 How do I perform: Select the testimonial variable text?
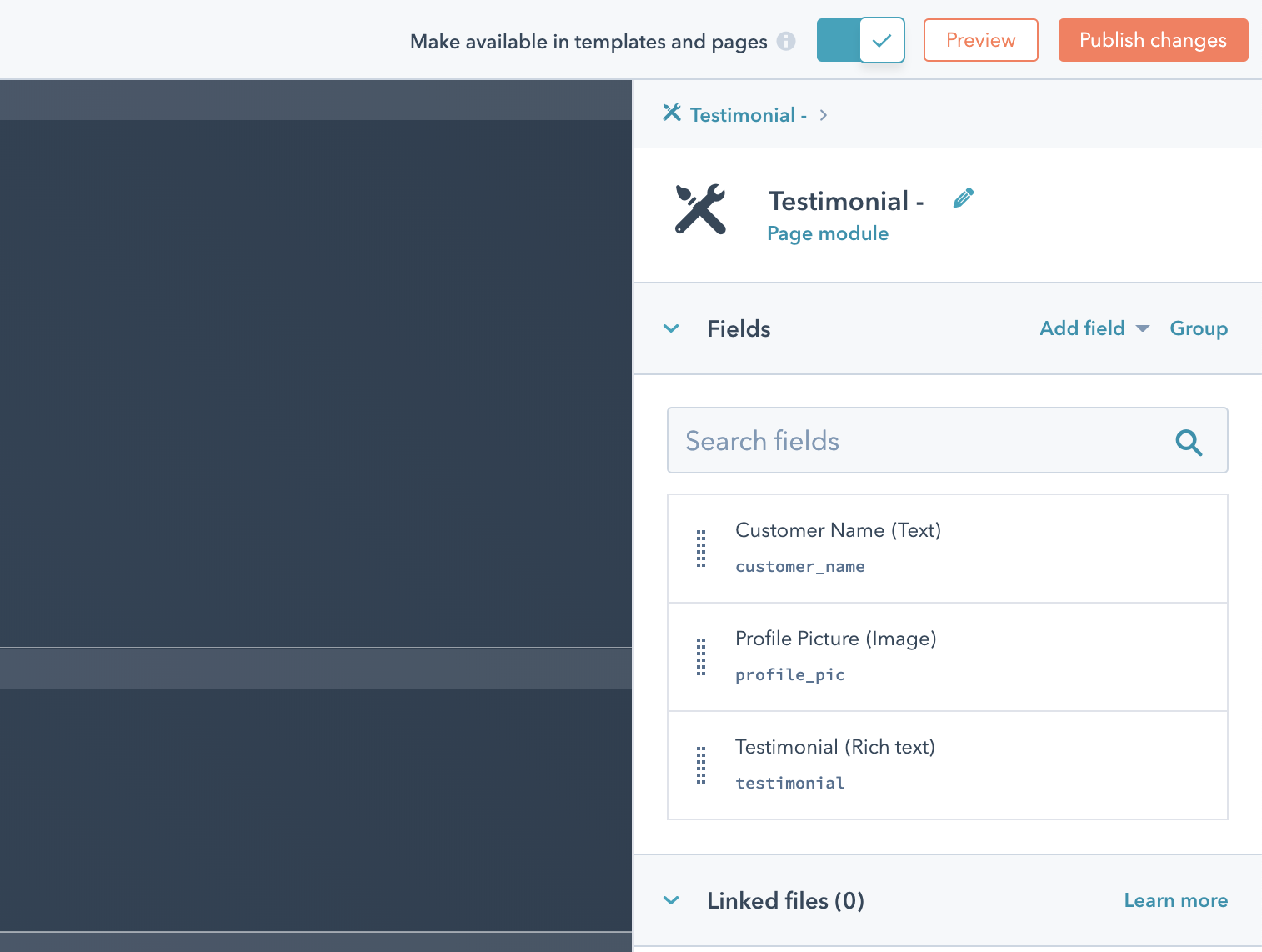coord(790,784)
